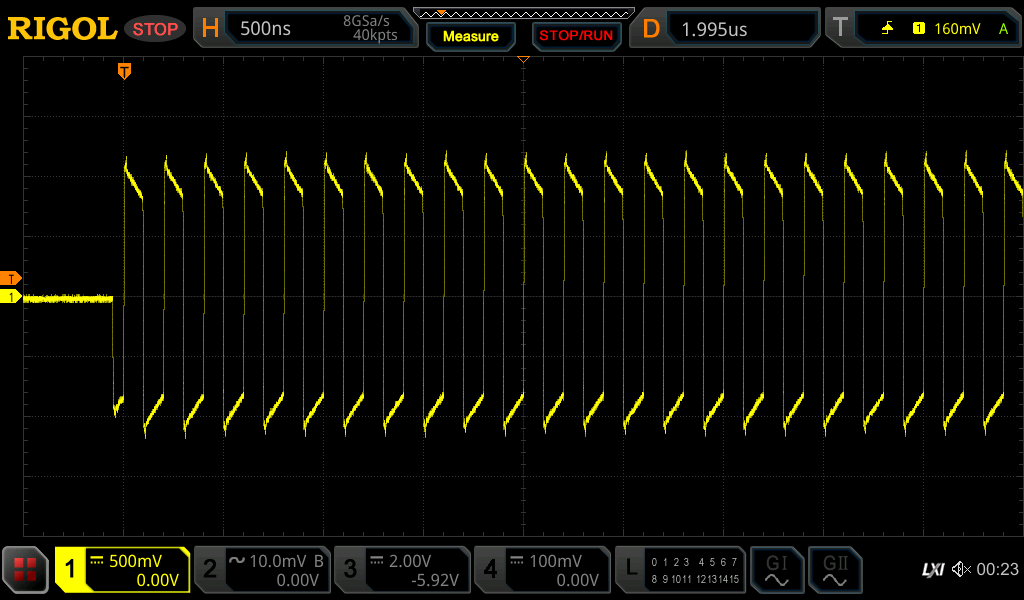Click the waveform memory position bar
The width and height of the screenshot is (1024, 600).
524,13
